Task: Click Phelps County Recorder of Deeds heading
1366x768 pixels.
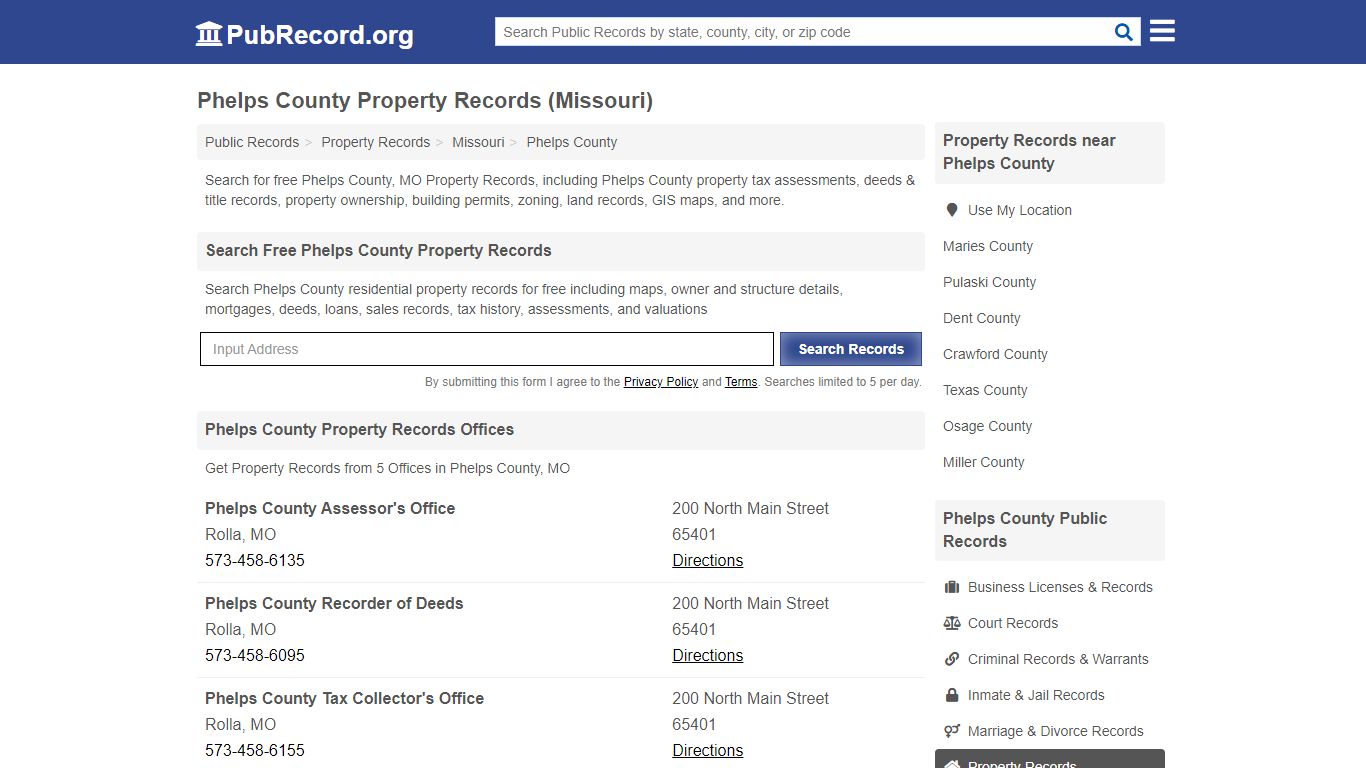Action: tap(334, 603)
